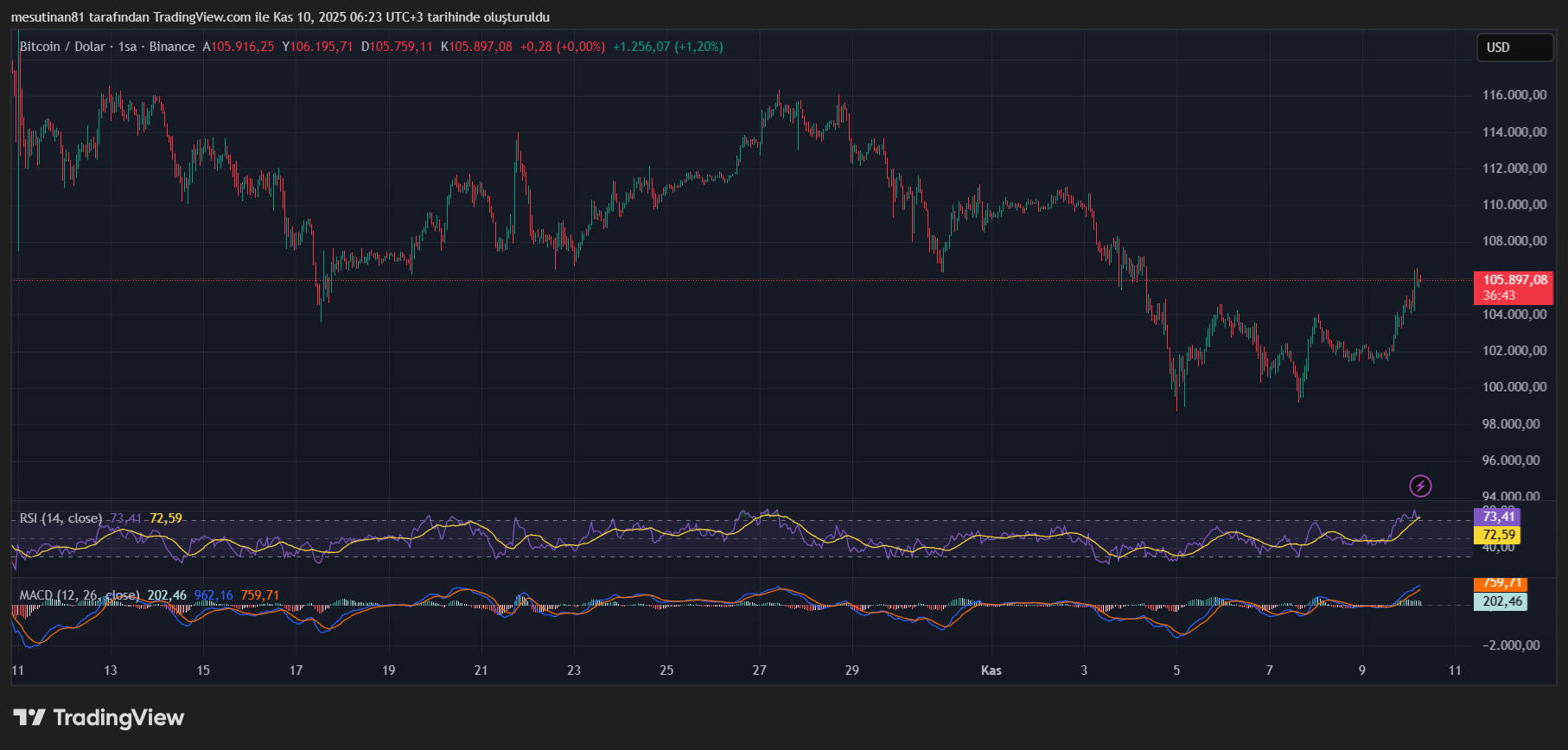1568x750 pixels.
Task: Click the yellow RSI average tag 72,59
Action: click(1498, 535)
